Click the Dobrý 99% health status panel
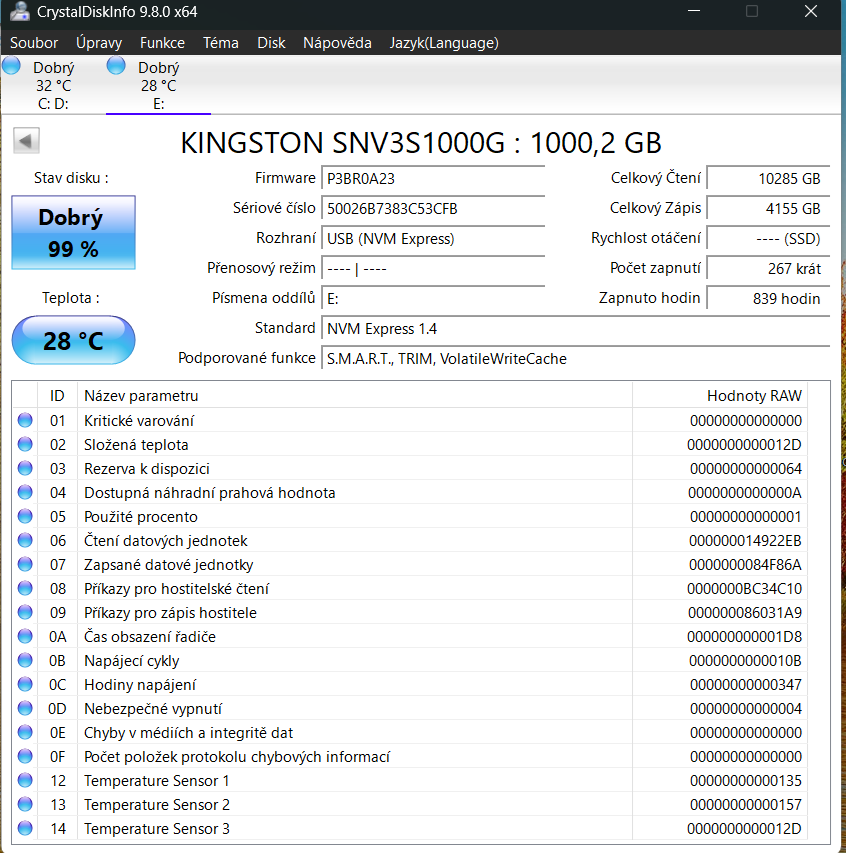Screen dimensions: 846x853 click(72, 232)
